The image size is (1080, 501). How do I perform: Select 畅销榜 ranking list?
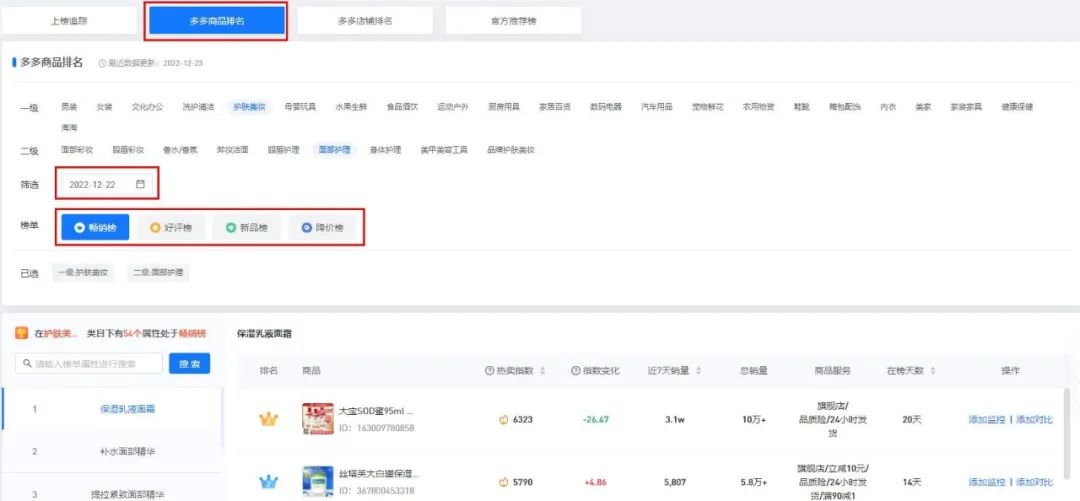(95, 227)
